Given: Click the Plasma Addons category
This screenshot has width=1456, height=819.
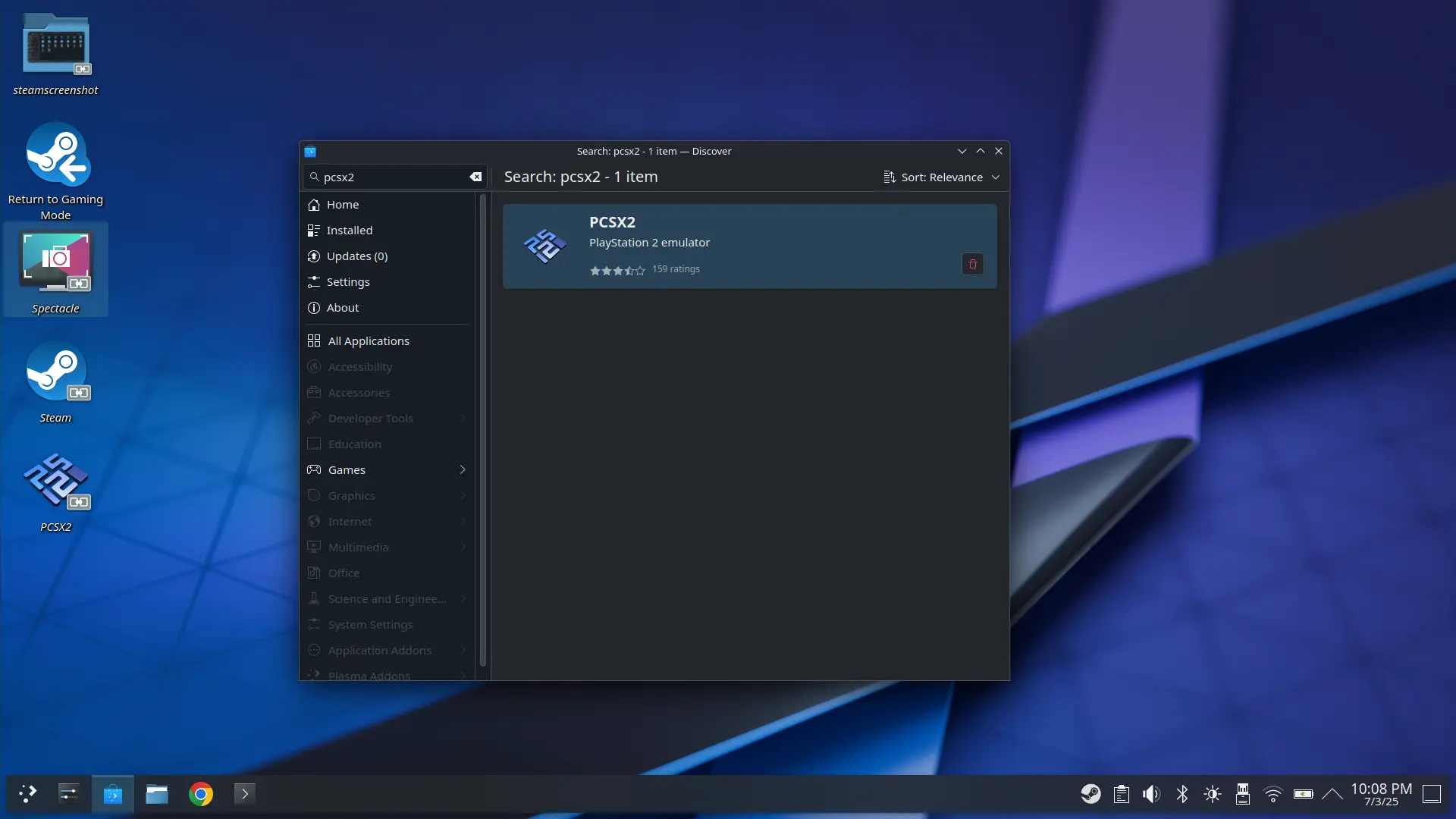Looking at the screenshot, I should coord(388,674).
